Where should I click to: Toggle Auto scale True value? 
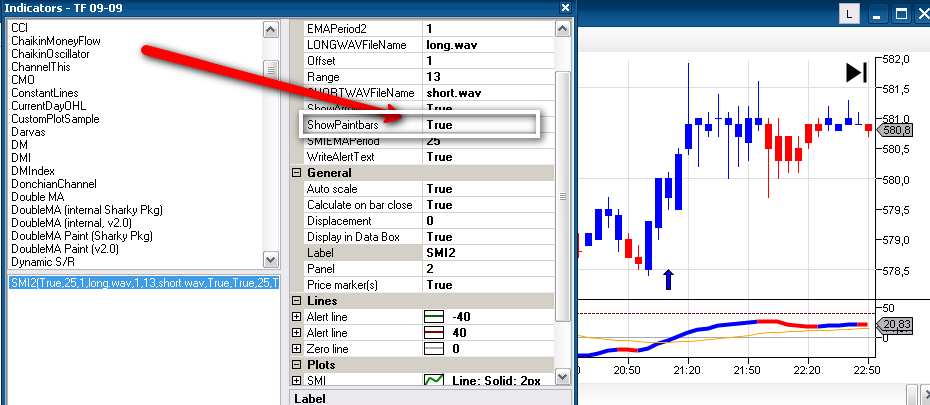click(x=488, y=189)
